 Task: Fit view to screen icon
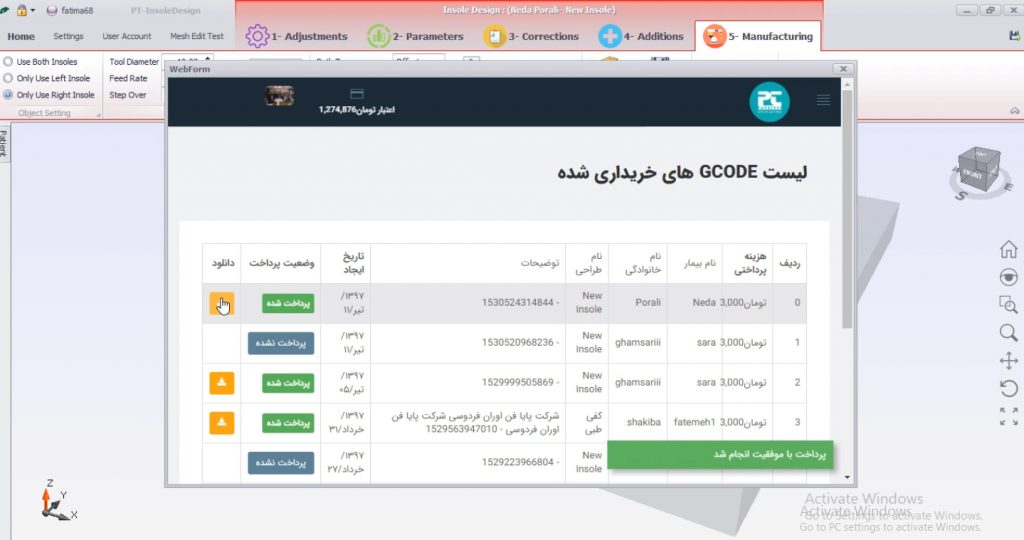coord(1008,416)
